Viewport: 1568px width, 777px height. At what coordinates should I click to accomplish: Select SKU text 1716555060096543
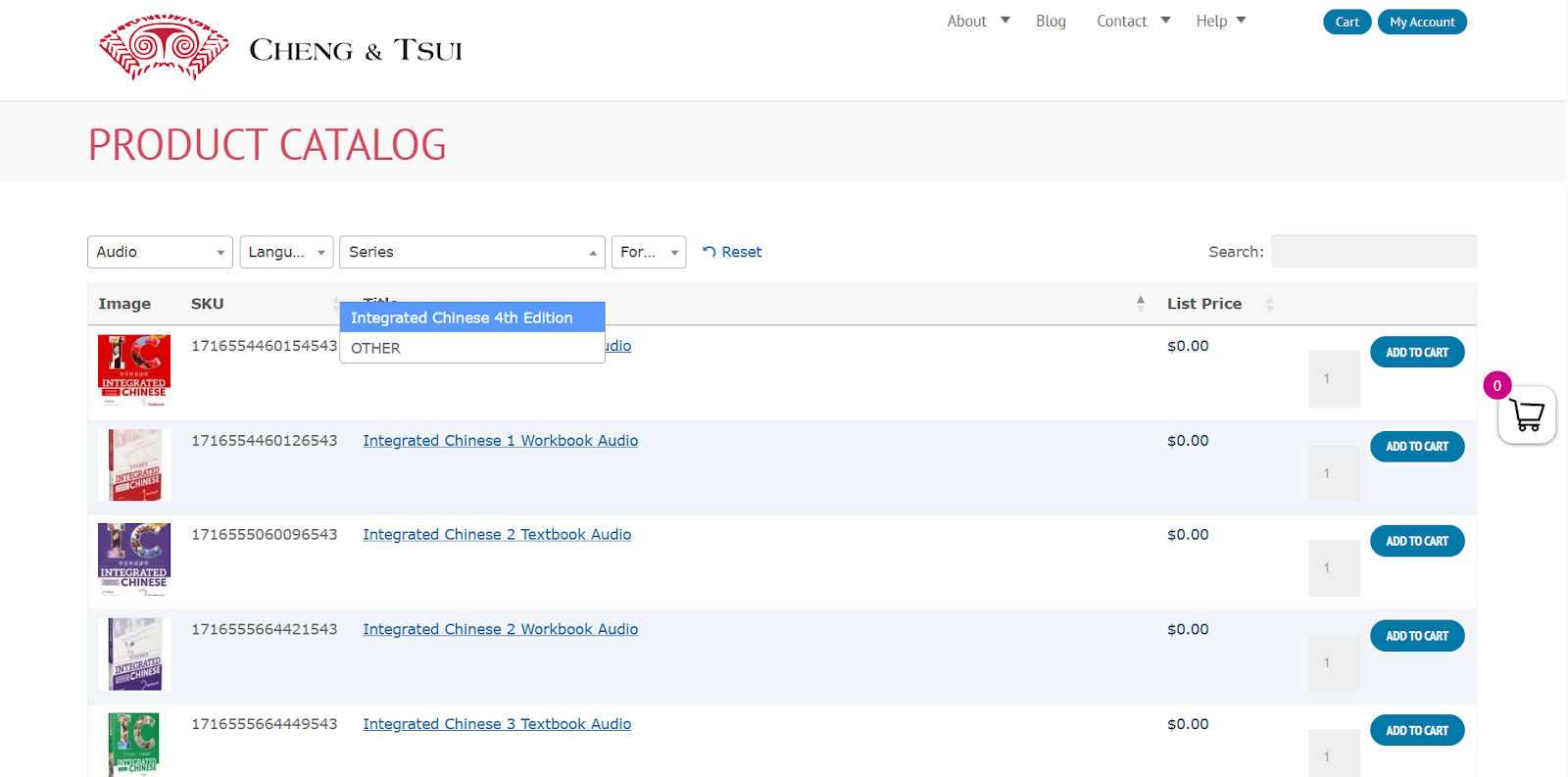click(x=264, y=535)
